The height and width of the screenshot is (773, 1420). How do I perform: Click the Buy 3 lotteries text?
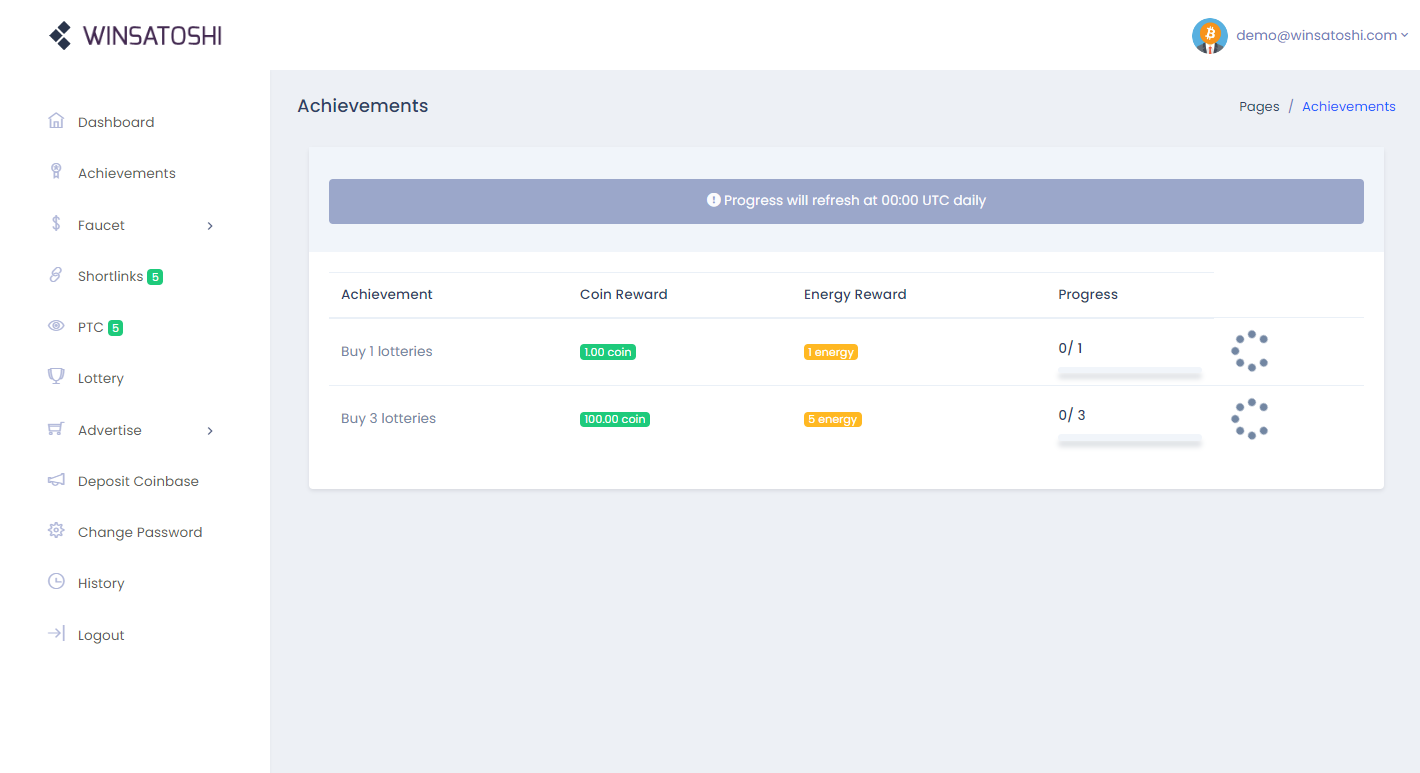click(388, 418)
